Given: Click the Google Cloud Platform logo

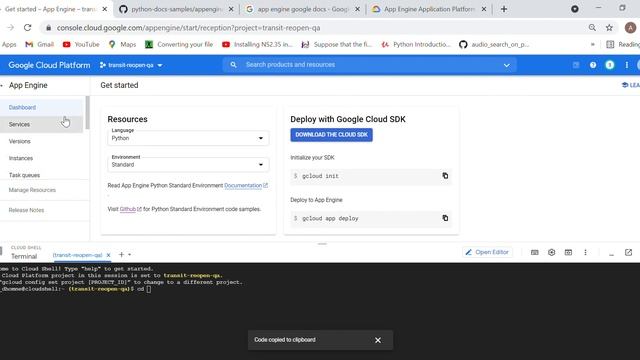Looking at the screenshot, I should [x=49, y=65].
